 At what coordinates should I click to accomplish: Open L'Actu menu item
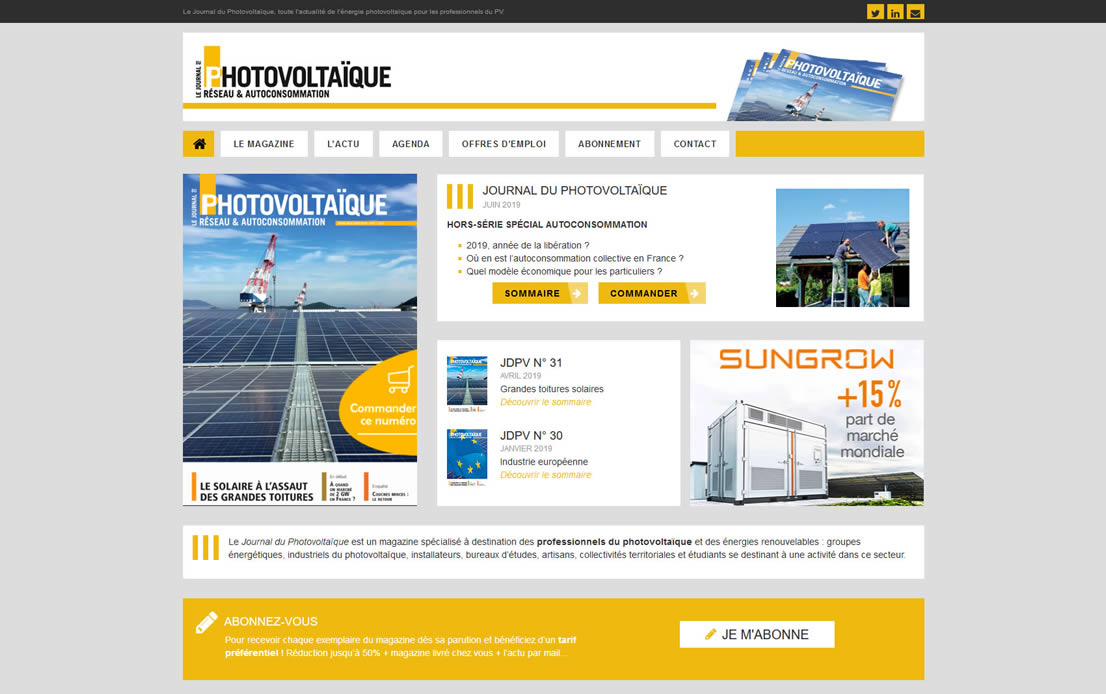click(344, 144)
